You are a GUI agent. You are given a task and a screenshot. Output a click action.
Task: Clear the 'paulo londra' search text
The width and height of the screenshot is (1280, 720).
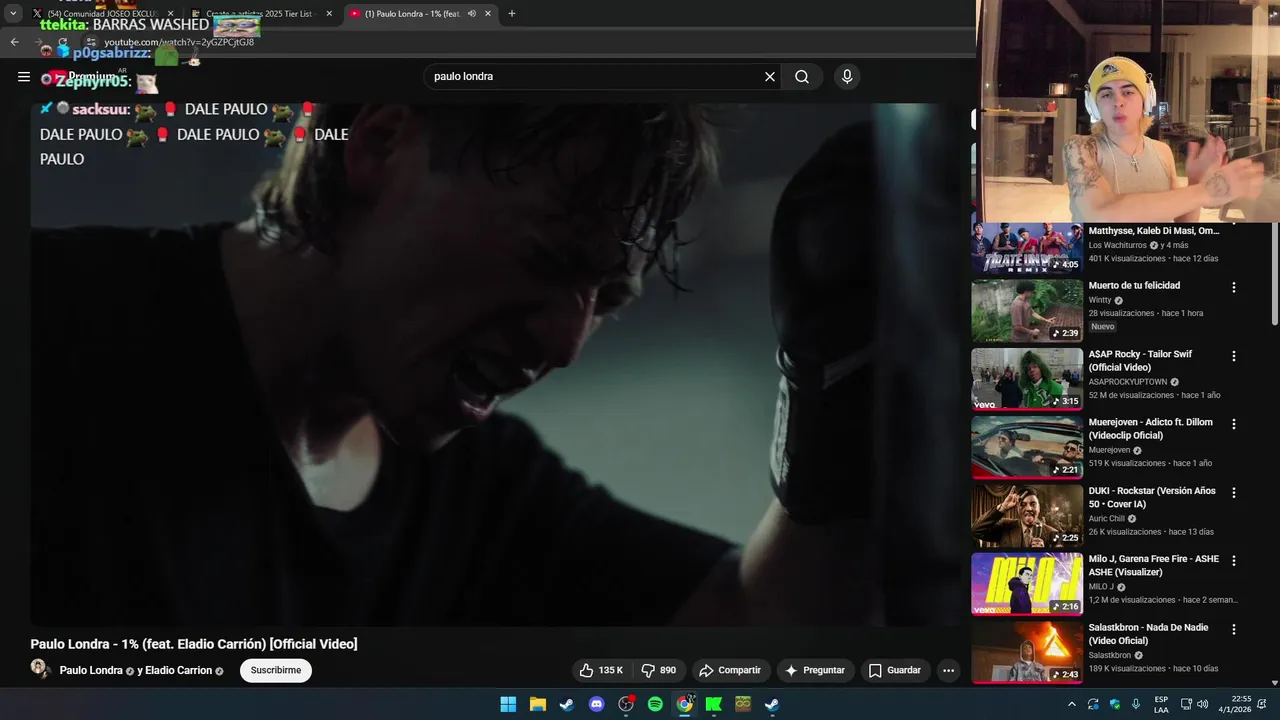pyautogui.click(x=770, y=77)
